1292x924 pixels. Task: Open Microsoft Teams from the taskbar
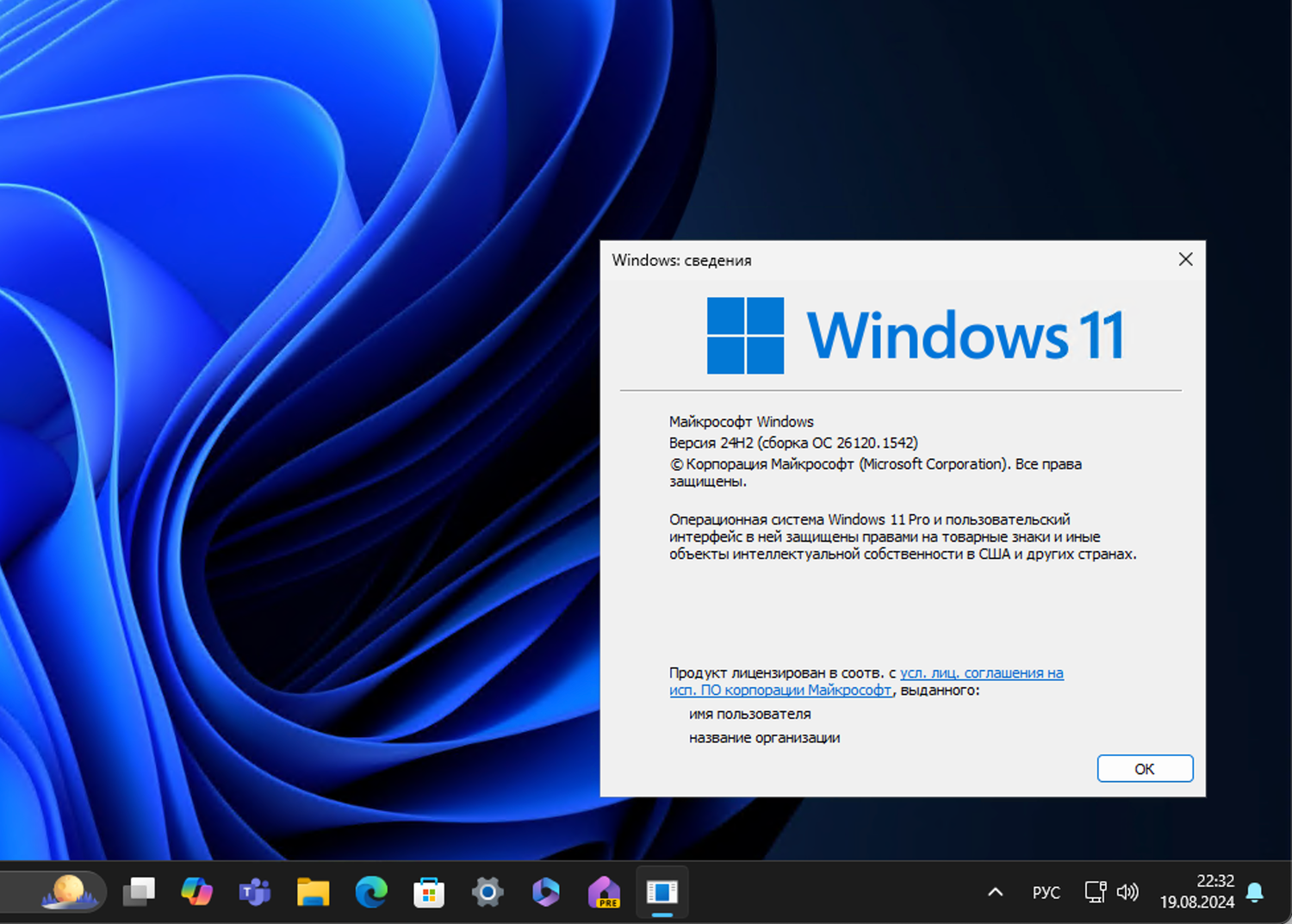(256, 892)
